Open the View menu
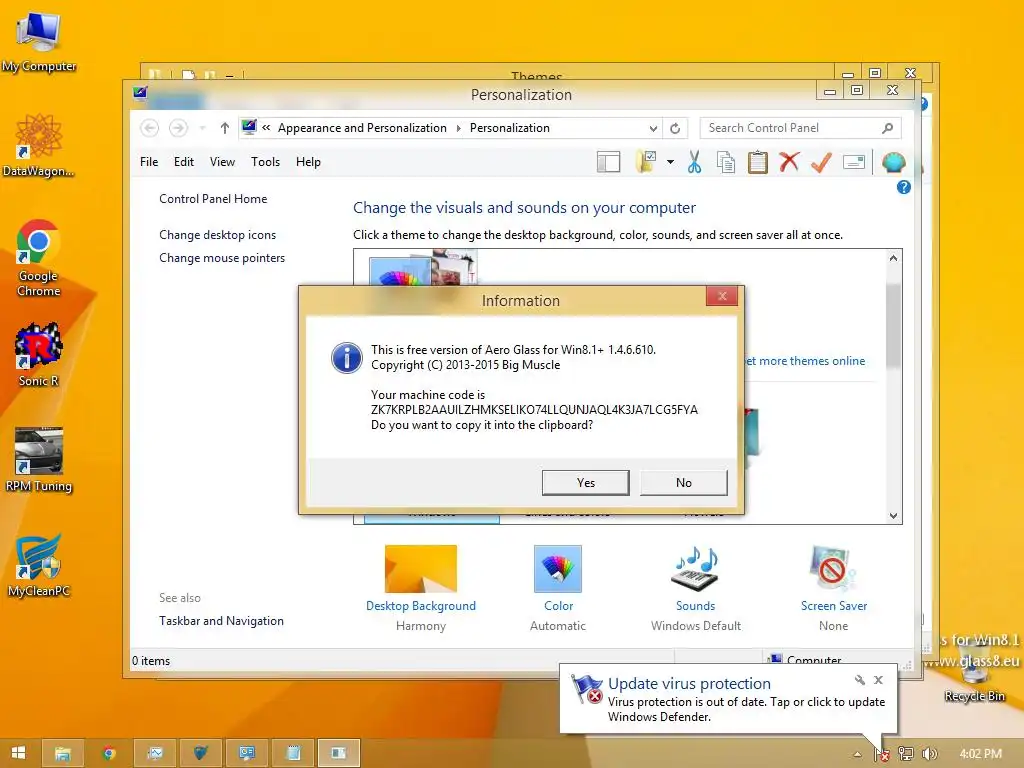 [x=222, y=162]
